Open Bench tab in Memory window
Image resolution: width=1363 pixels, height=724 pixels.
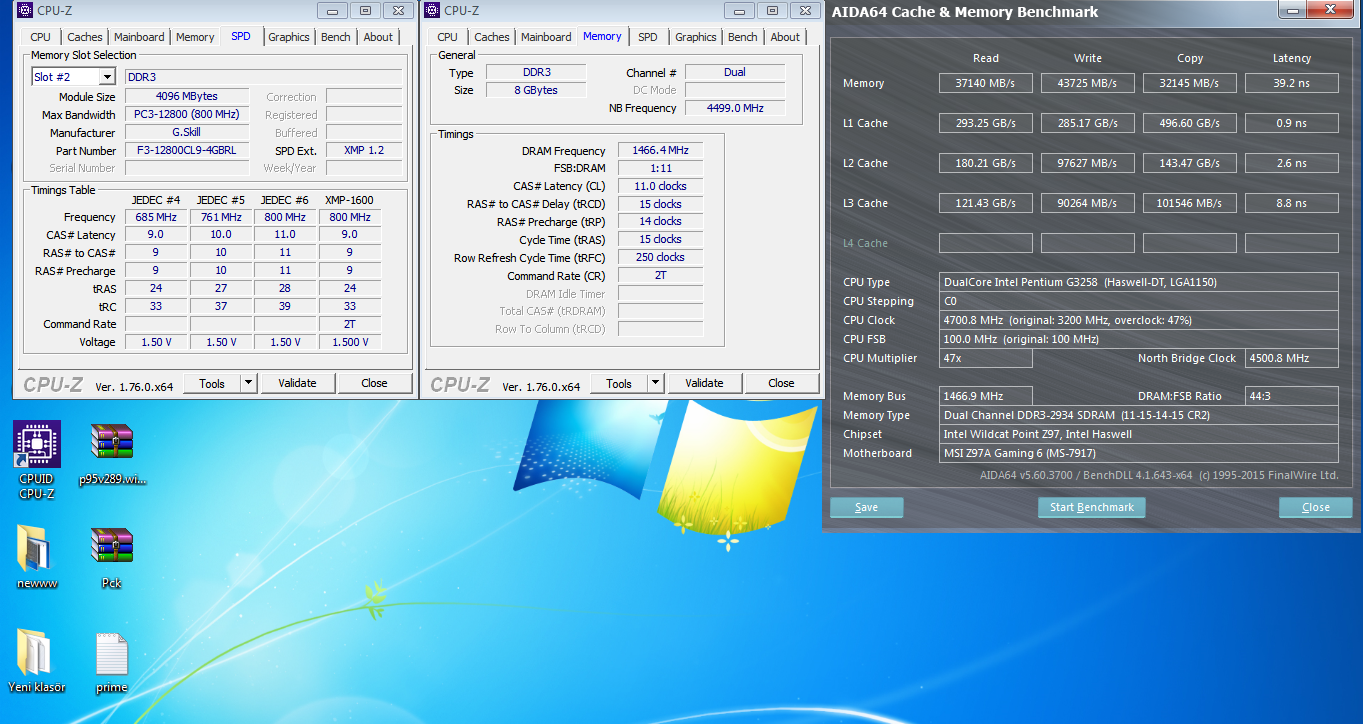coord(743,37)
